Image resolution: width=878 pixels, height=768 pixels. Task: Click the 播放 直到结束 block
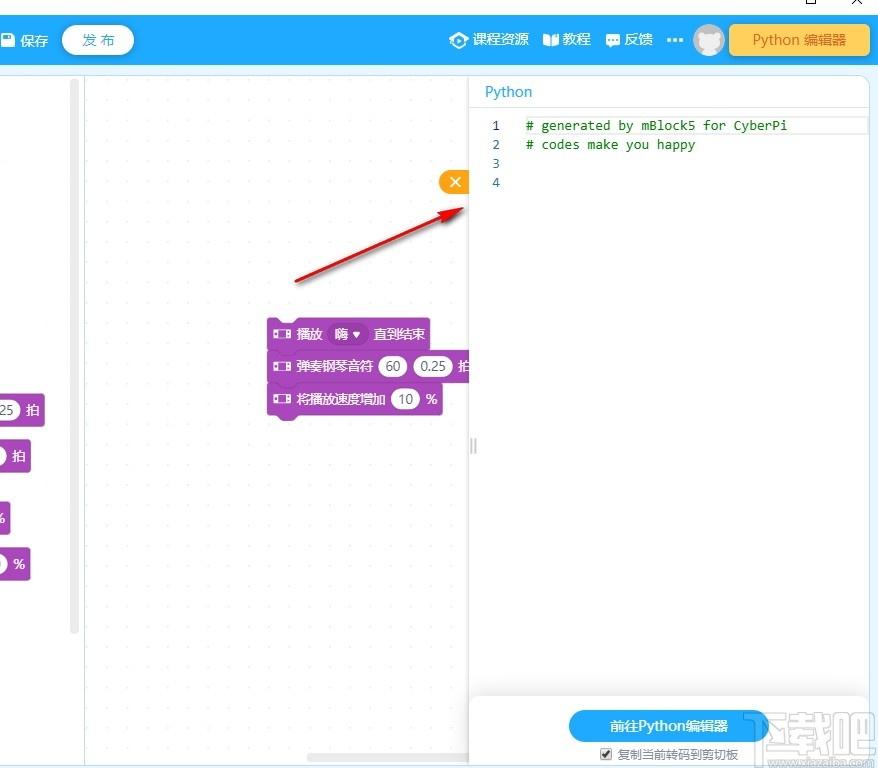click(348, 334)
